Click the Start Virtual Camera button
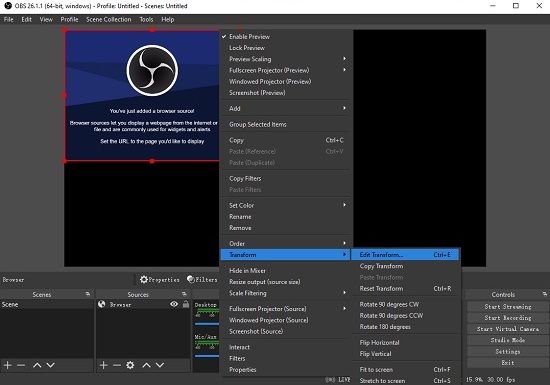Image resolution: width=550 pixels, height=385 pixels. coord(508,329)
